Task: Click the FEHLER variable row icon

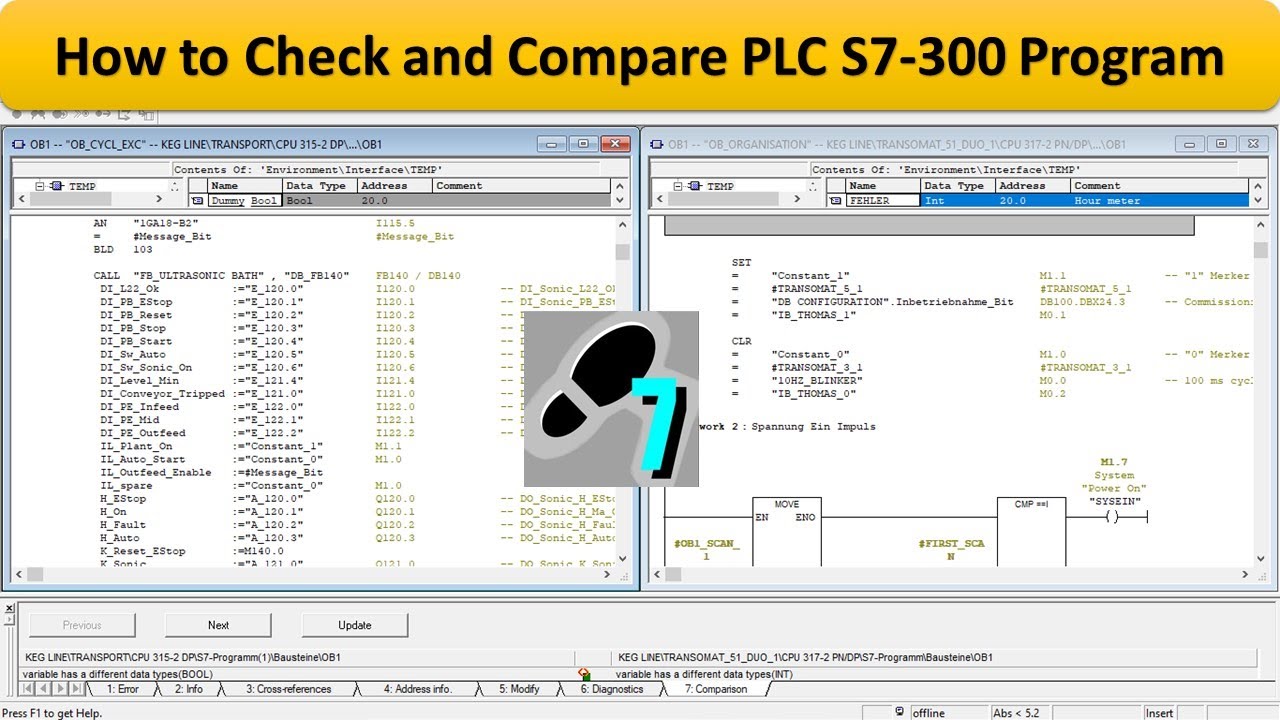Action: 835,200
